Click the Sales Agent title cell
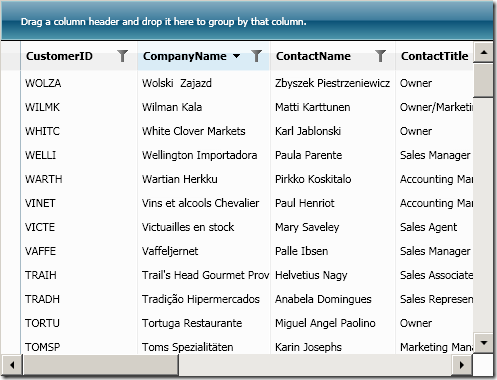The width and height of the screenshot is (497, 380). point(434,227)
